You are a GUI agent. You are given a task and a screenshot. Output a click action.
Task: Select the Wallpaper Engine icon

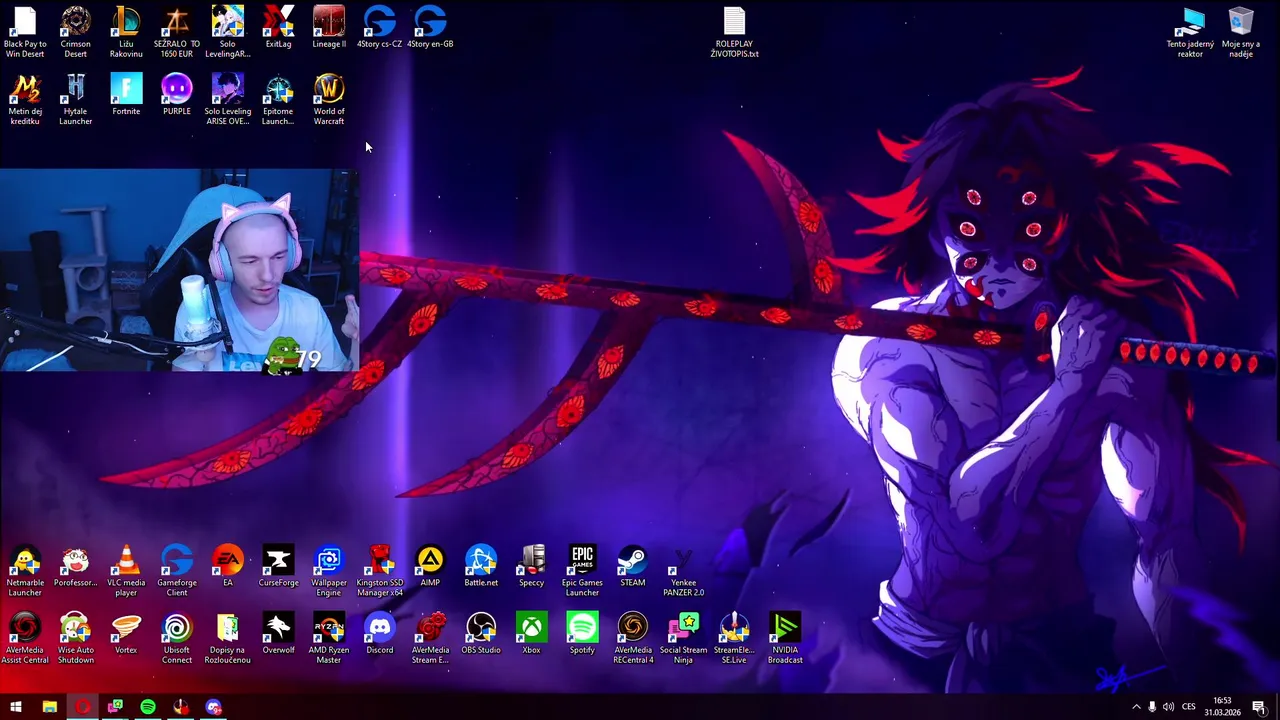(x=329, y=571)
